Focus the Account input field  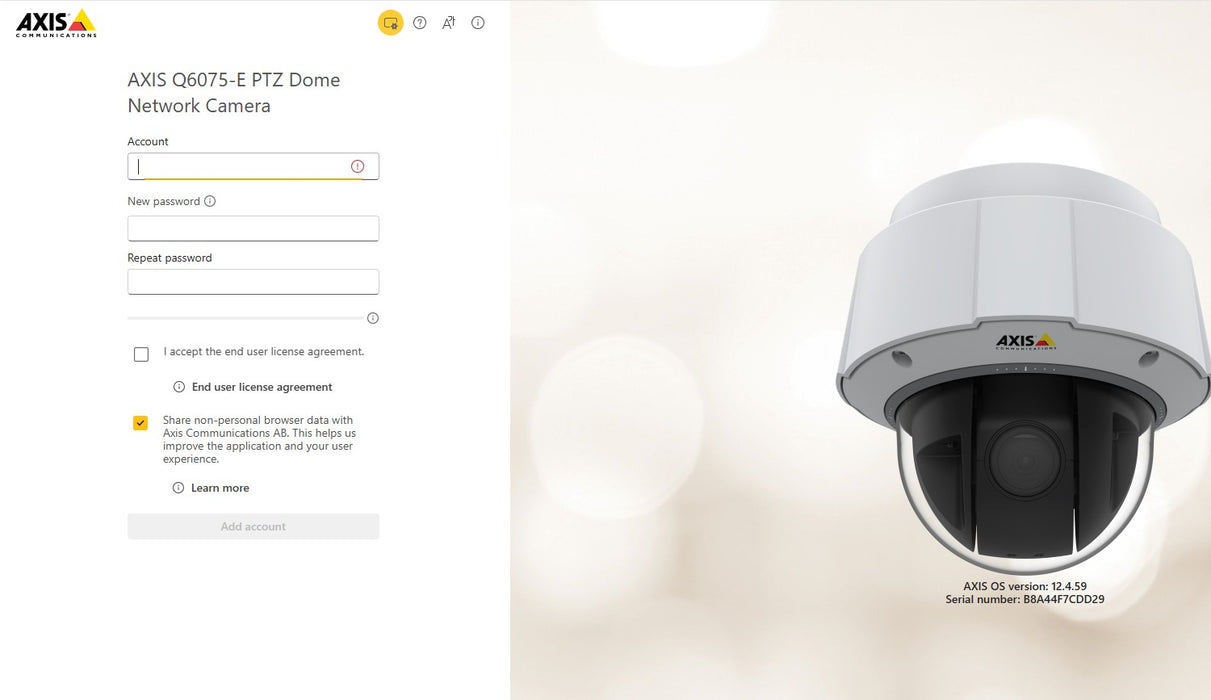click(x=253, y=166)
